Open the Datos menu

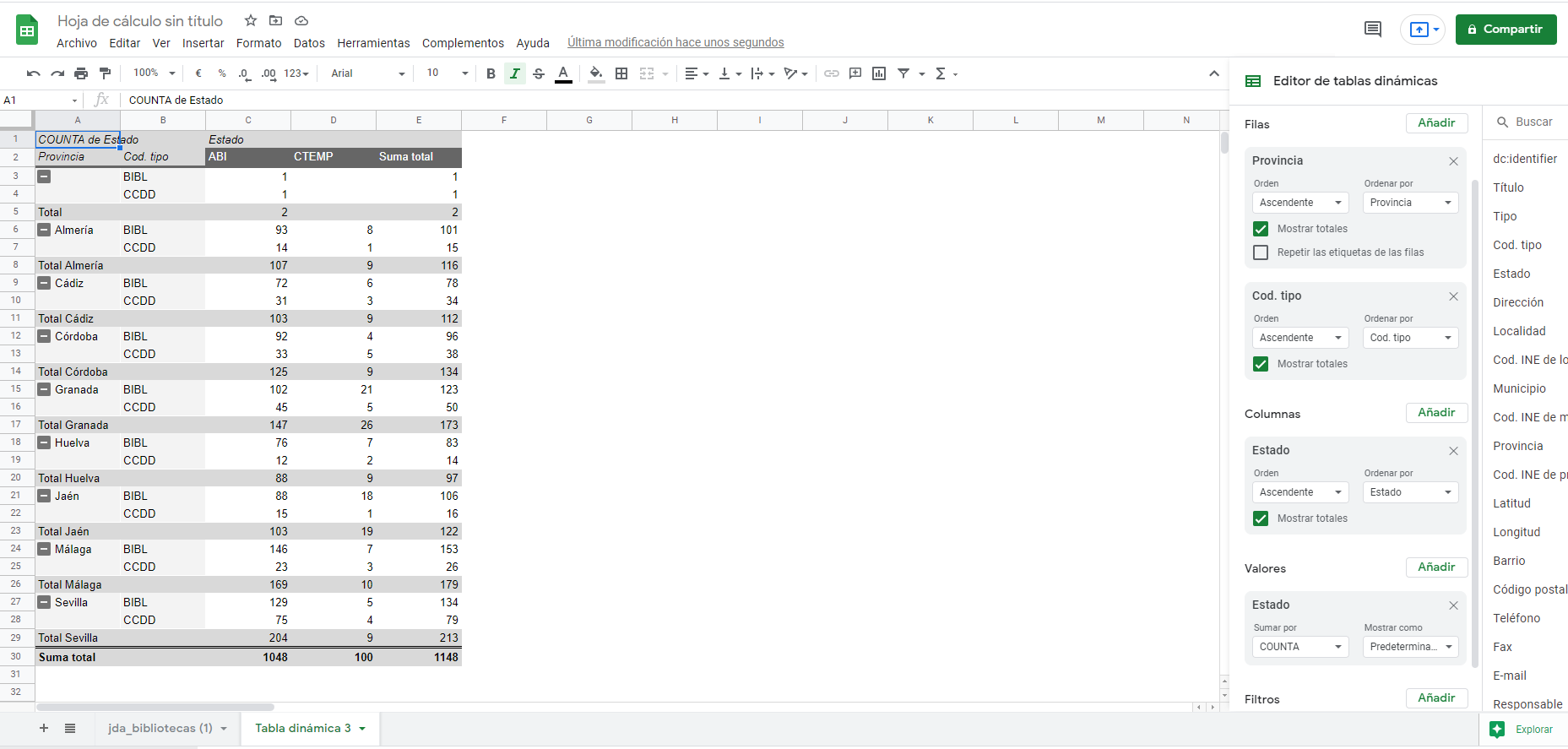click(309, 43)
